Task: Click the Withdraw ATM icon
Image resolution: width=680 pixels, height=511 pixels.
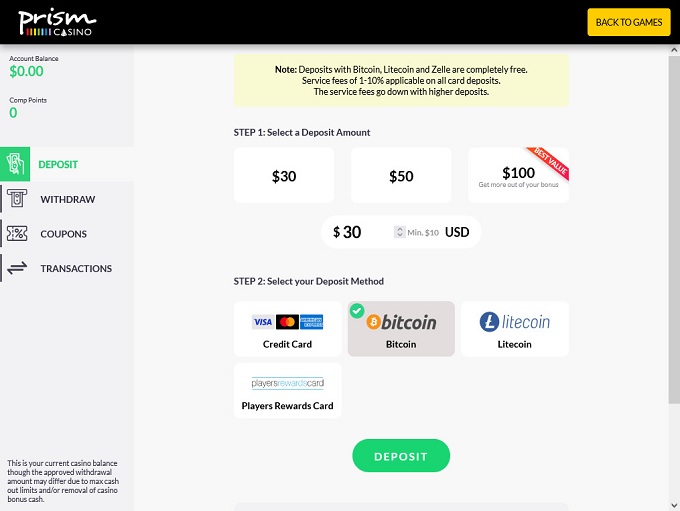Action: (16, 199)
